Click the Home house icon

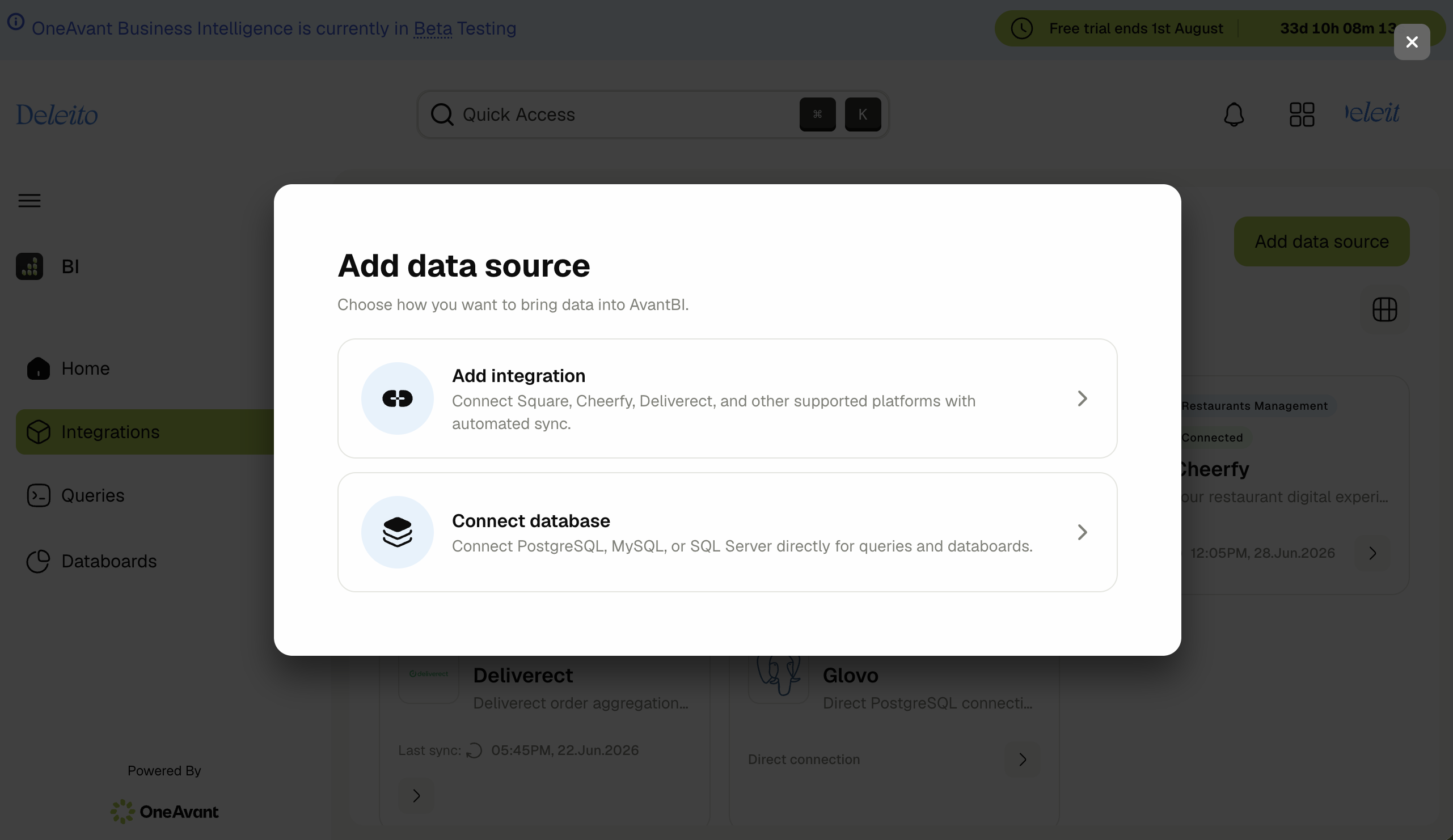[x=38, y=368]
